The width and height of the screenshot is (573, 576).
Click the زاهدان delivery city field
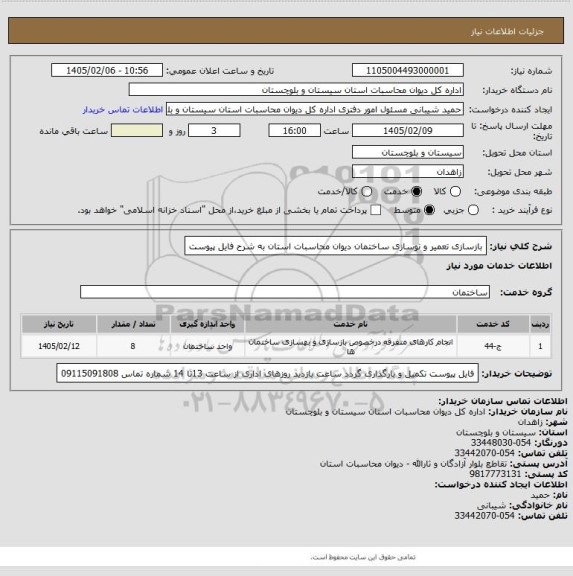[408, 172]
